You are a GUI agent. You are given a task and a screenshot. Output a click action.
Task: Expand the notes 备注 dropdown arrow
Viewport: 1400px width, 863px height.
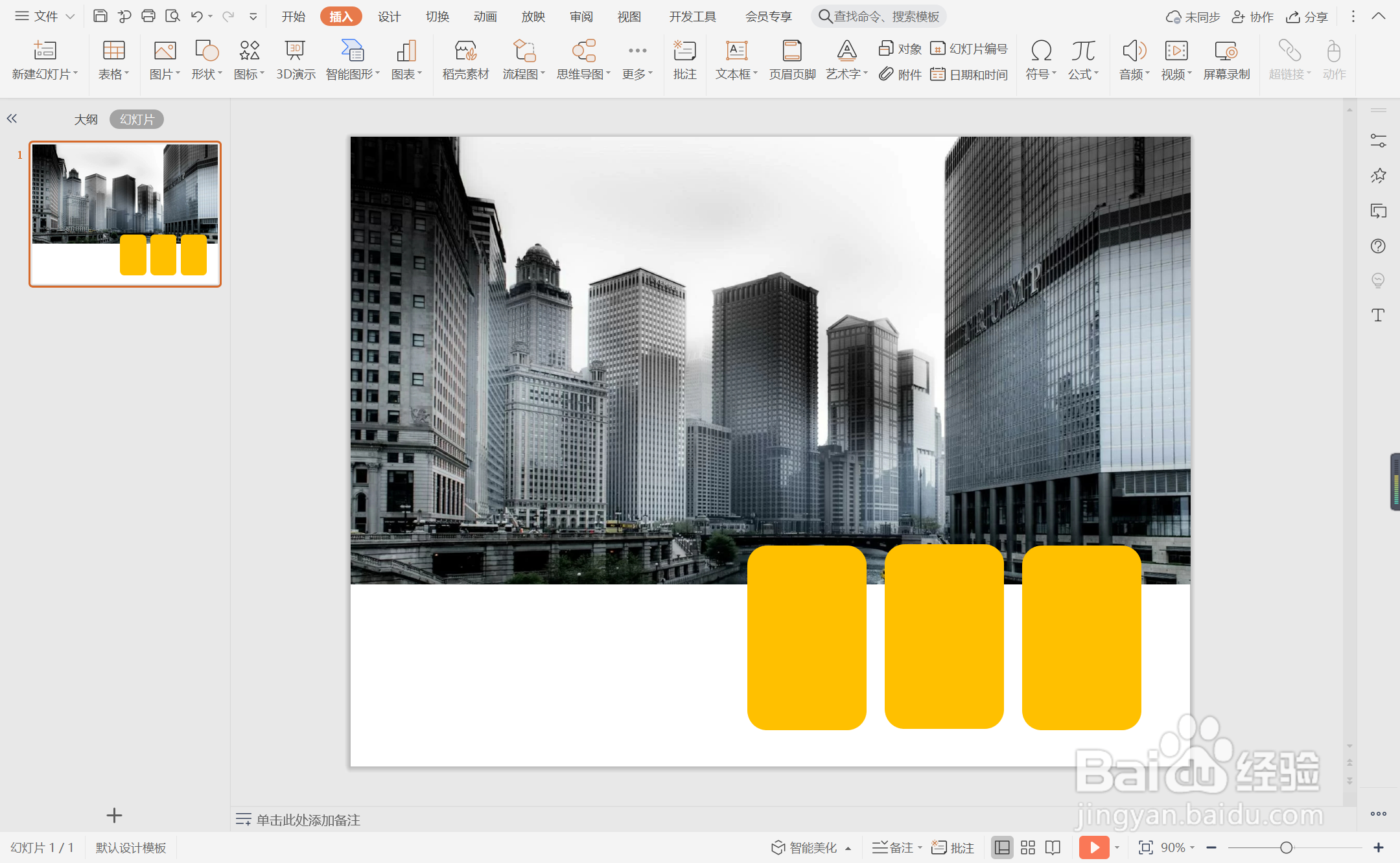pyautogui.click(x=920, y=847)
